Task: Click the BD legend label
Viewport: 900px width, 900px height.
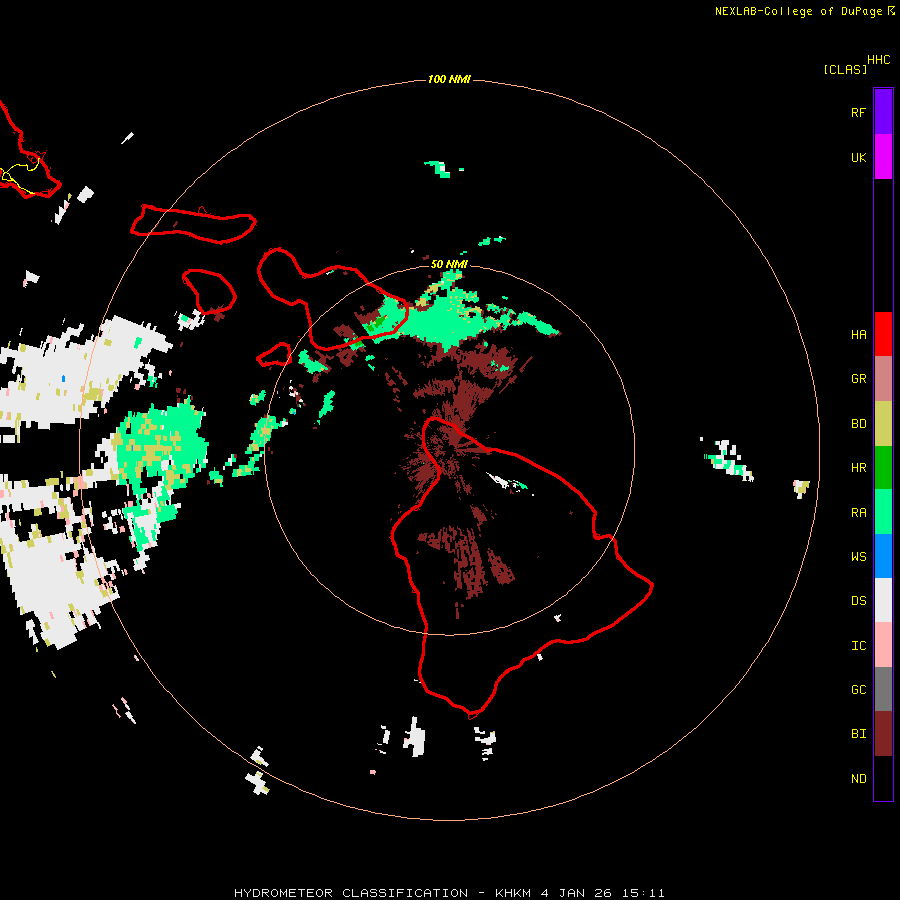Action: [x=858, y=424]
